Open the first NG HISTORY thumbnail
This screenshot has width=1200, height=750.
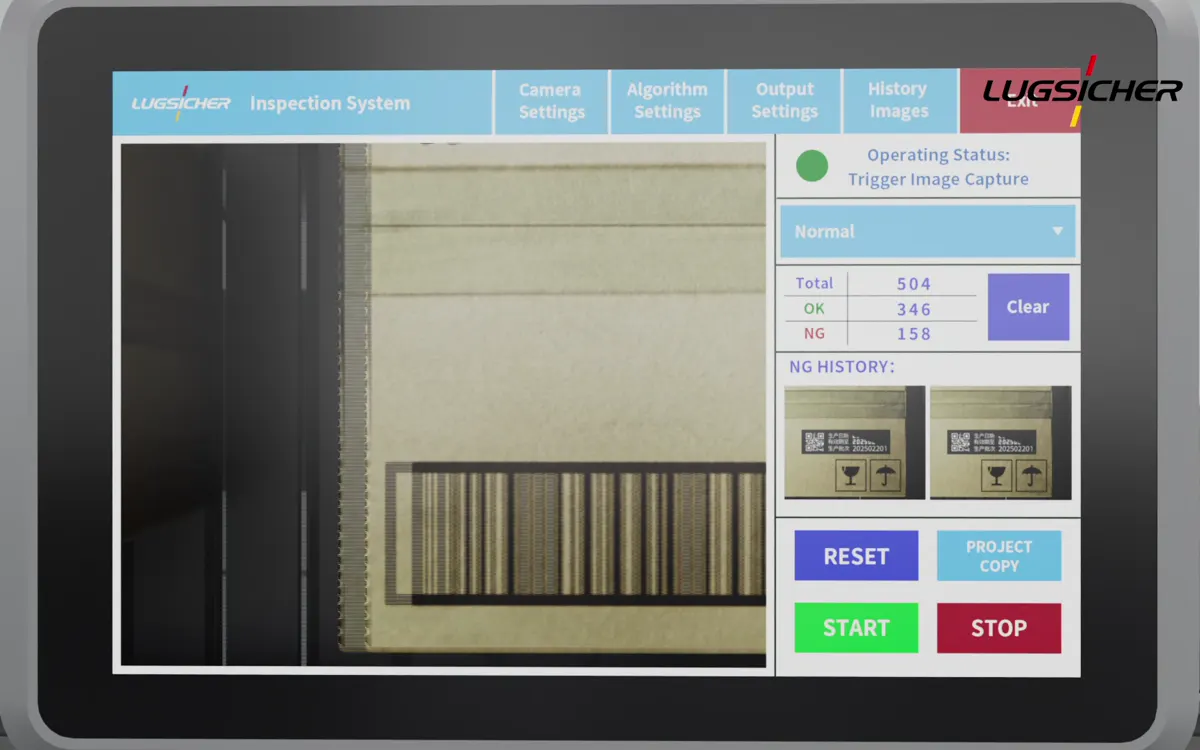click(x=855, y=443)
